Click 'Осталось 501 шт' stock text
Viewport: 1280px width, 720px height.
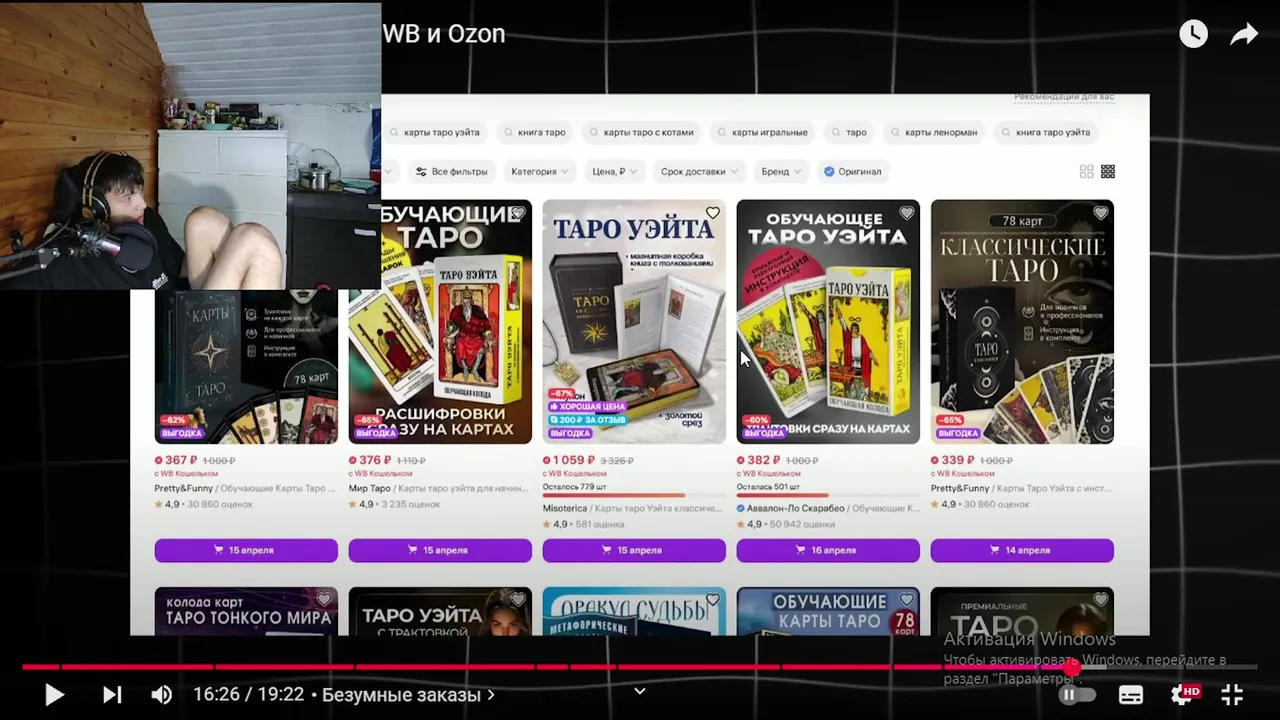pyautogui.click(x=768, y=487)
